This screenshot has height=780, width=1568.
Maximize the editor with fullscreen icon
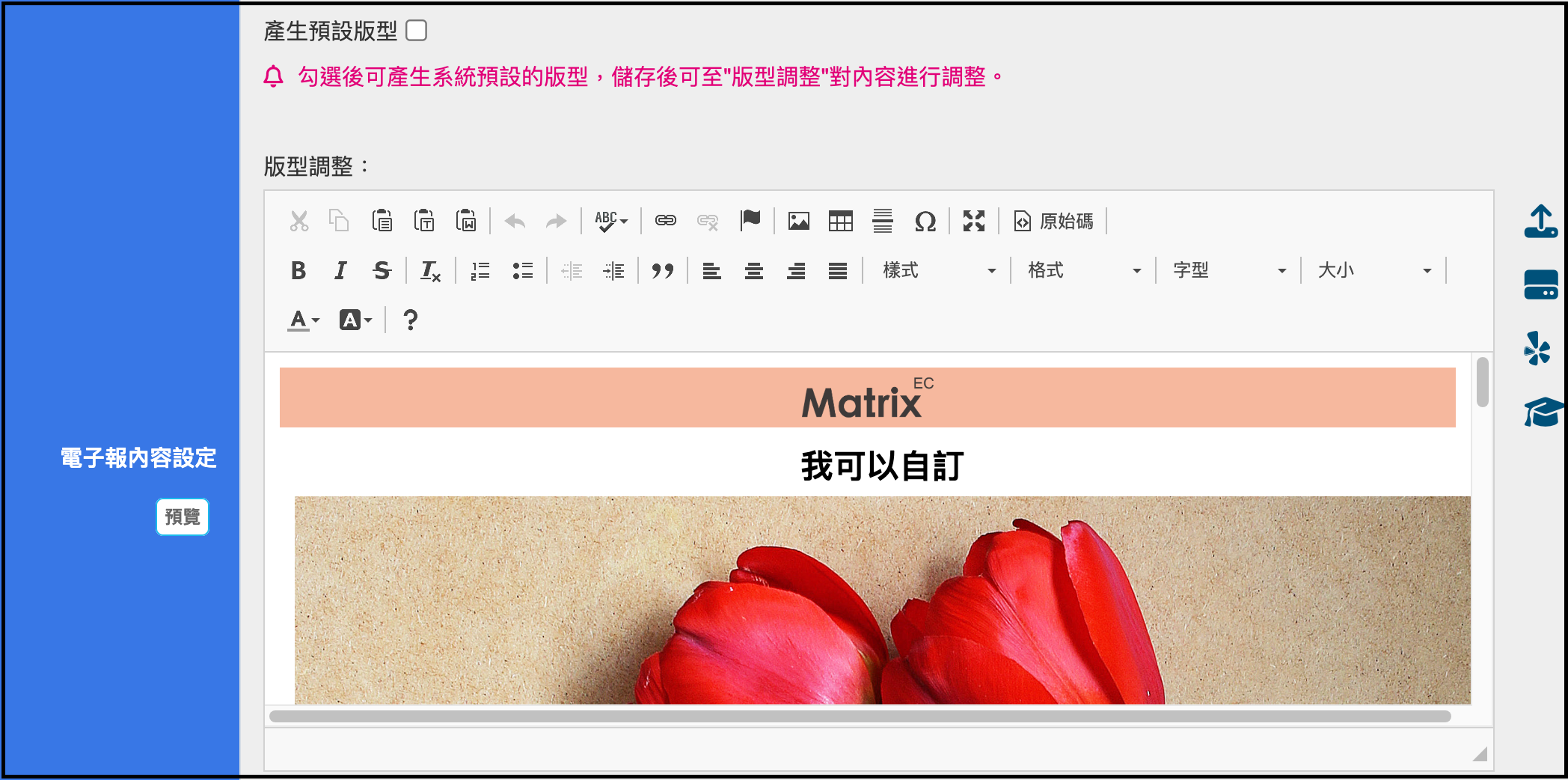[x=973, y=222]
